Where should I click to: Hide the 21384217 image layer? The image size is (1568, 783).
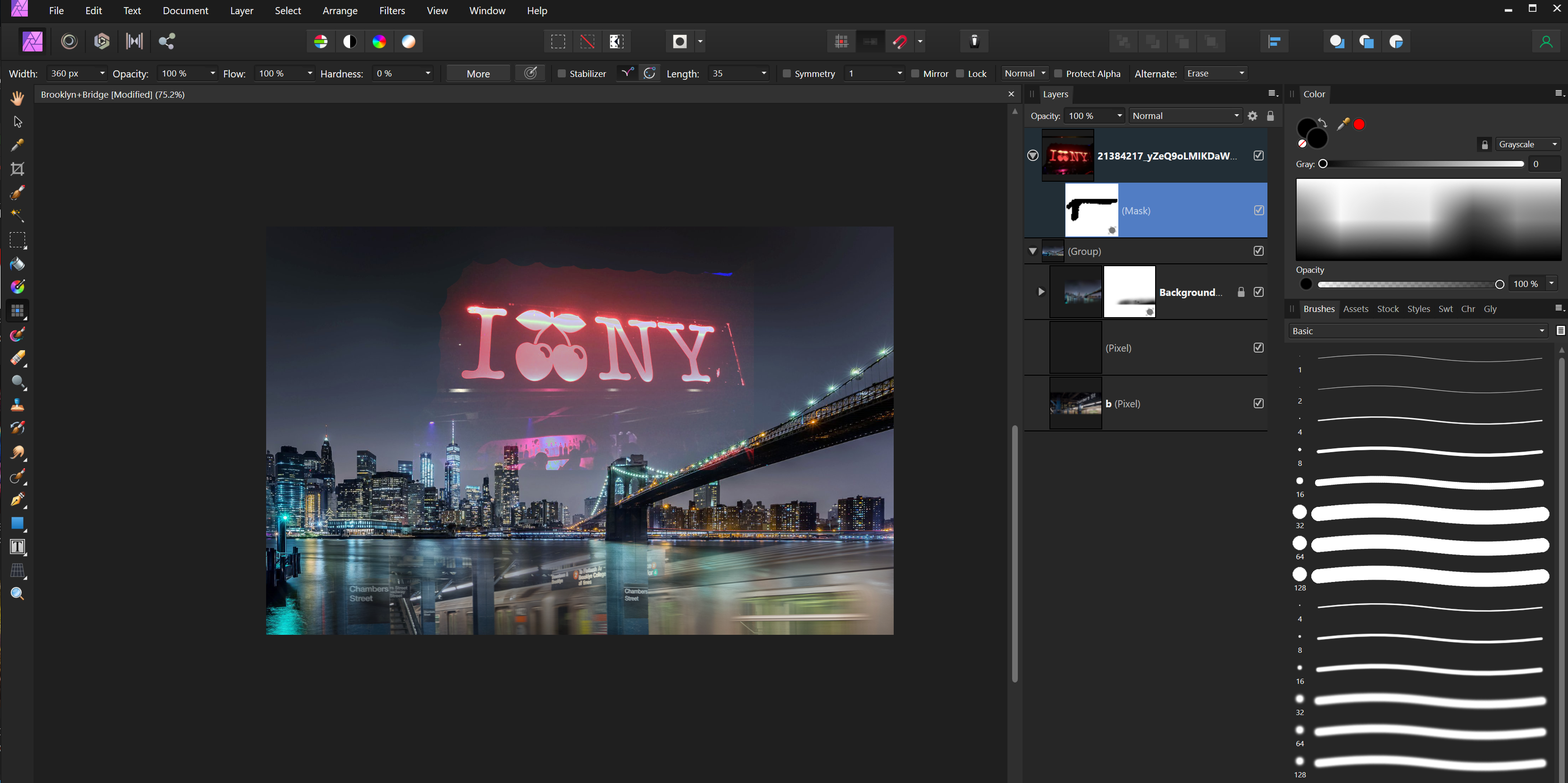coord(1259,155)
